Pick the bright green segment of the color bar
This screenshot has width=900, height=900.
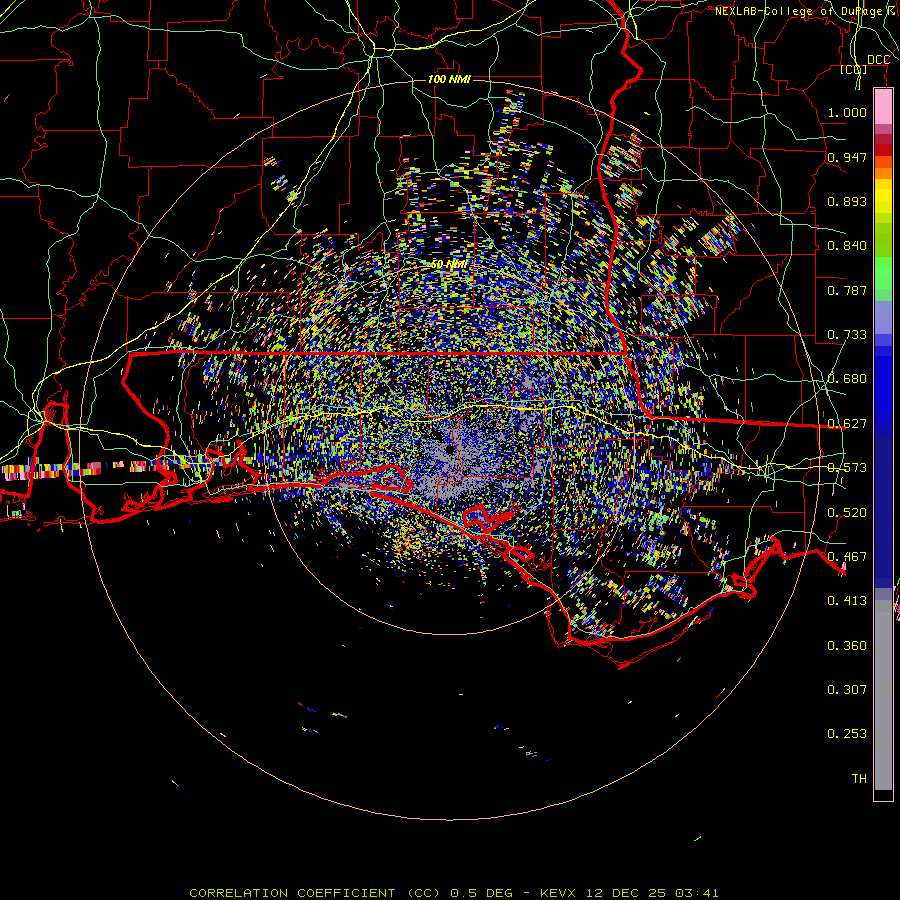coord(883,273)
